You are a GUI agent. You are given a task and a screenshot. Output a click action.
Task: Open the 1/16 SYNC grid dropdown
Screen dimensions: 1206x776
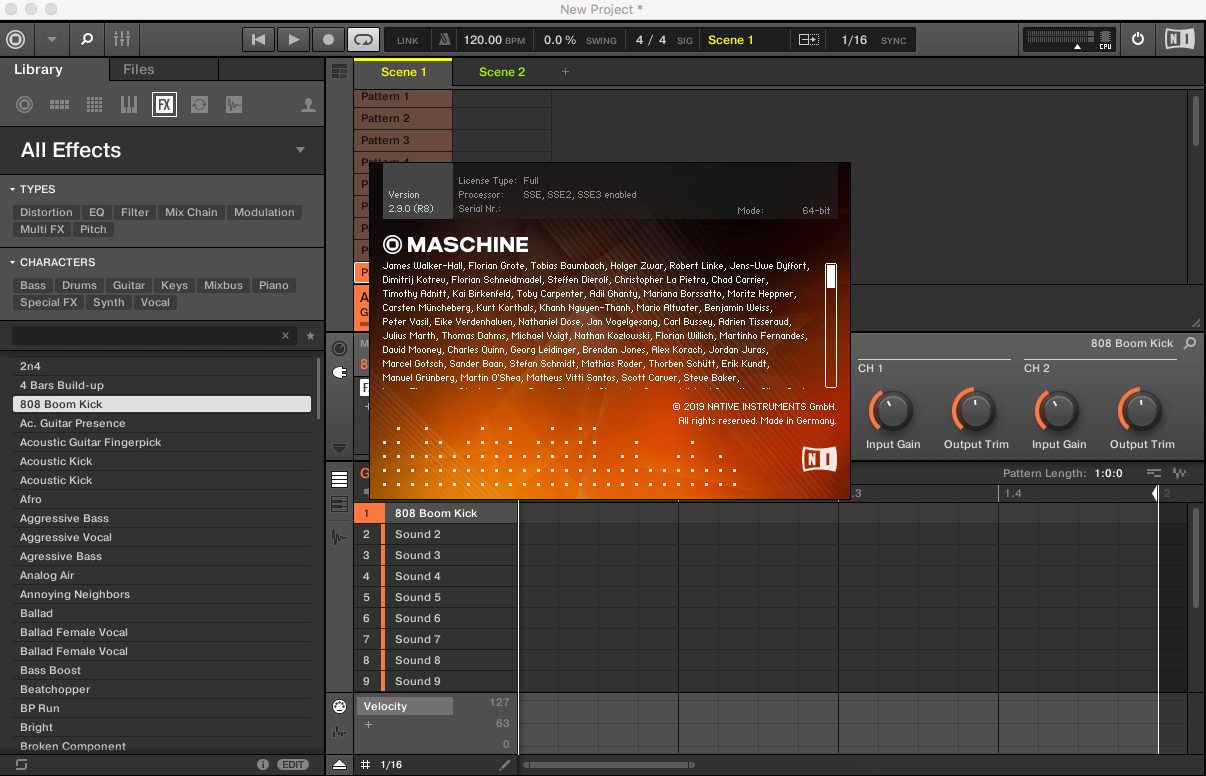875,40
